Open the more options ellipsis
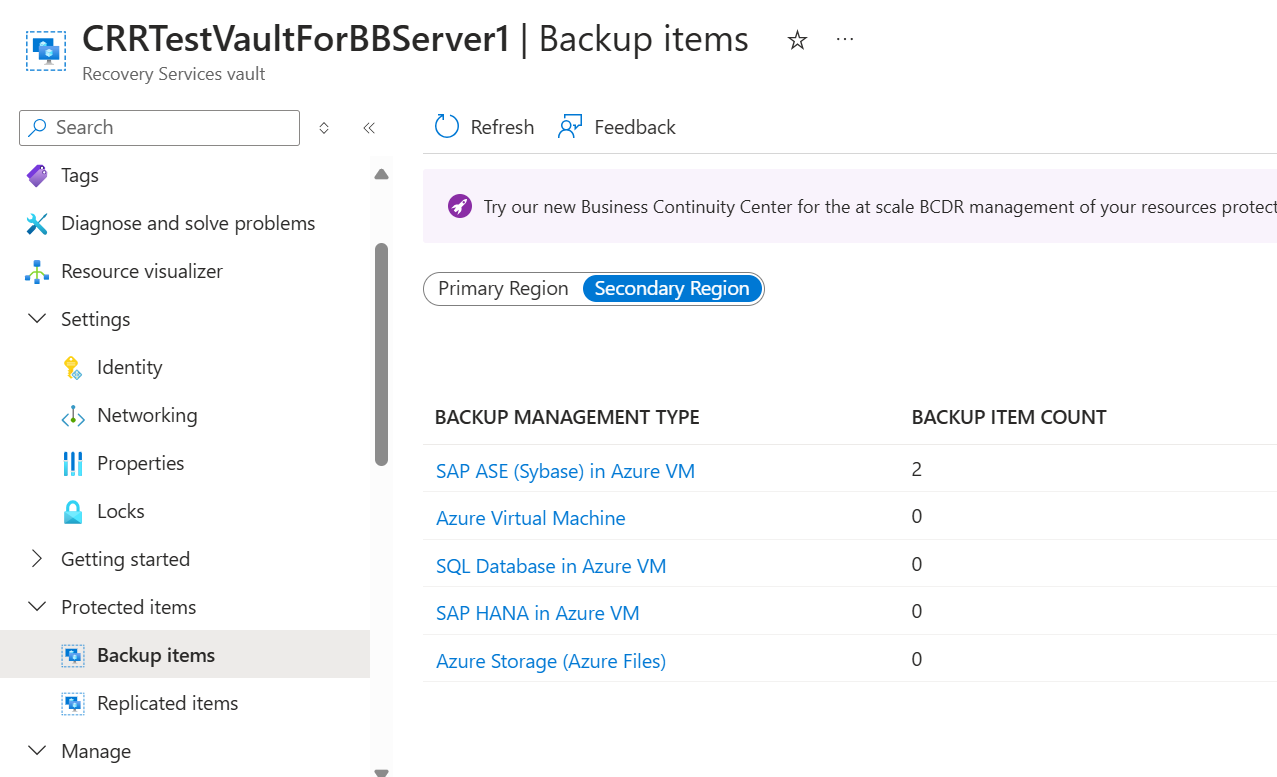 tap(845, 40)
